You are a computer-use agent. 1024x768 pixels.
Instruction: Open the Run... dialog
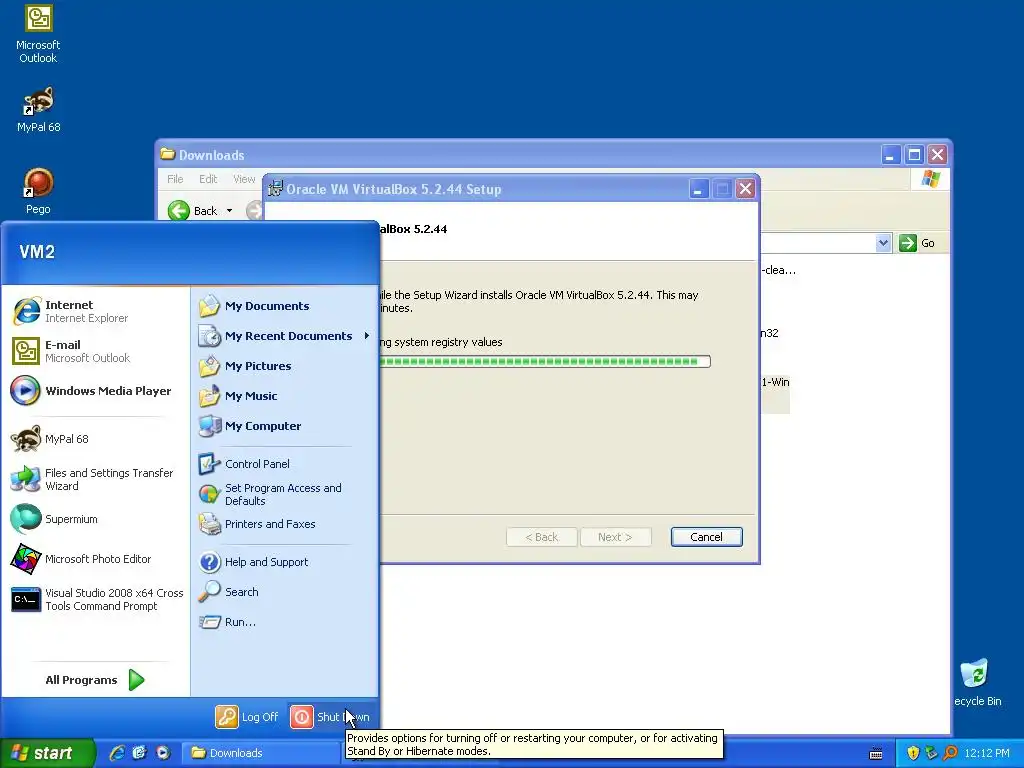(x=285, y=622)
